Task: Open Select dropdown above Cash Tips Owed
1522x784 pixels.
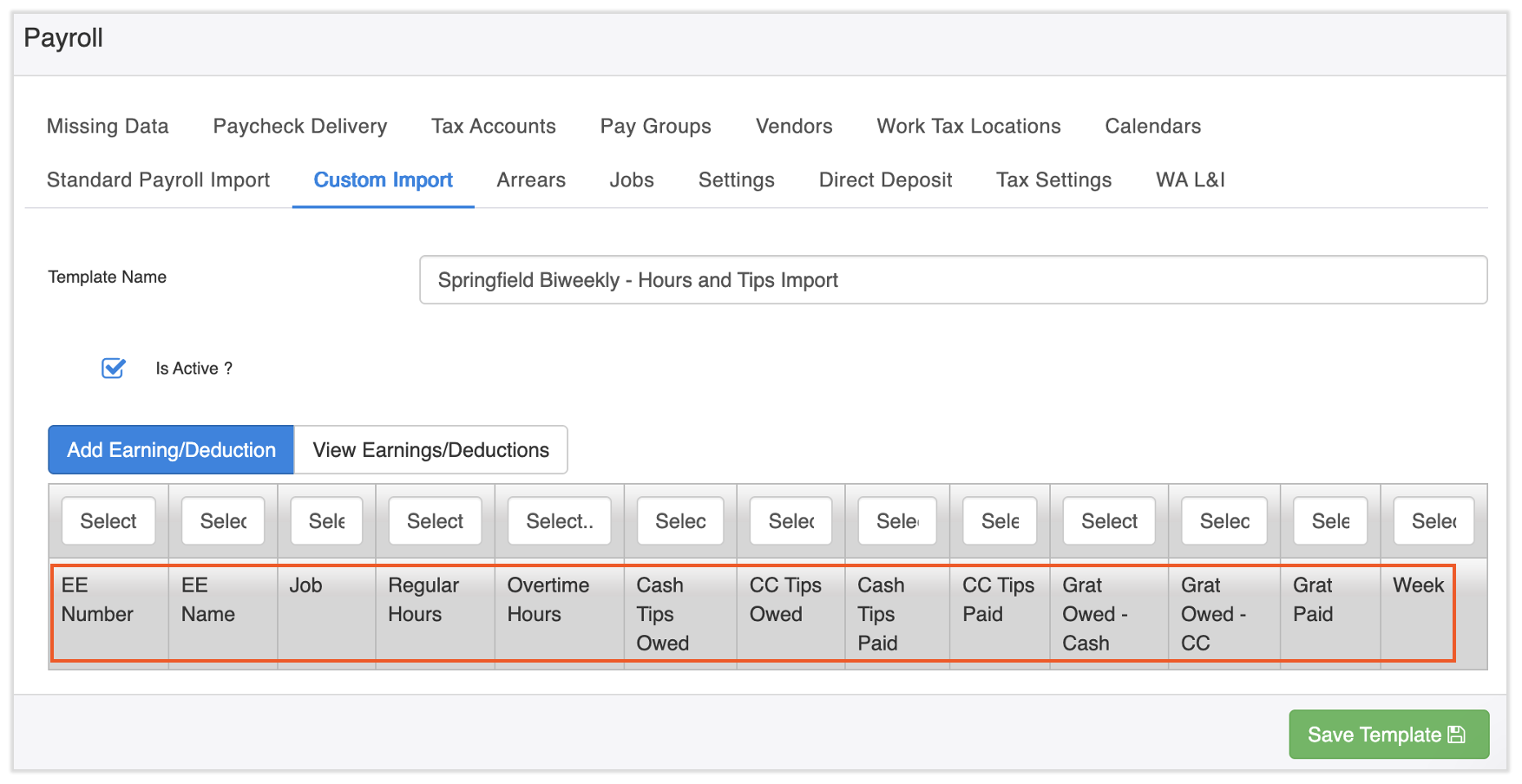Action: (x=680, y=521)
